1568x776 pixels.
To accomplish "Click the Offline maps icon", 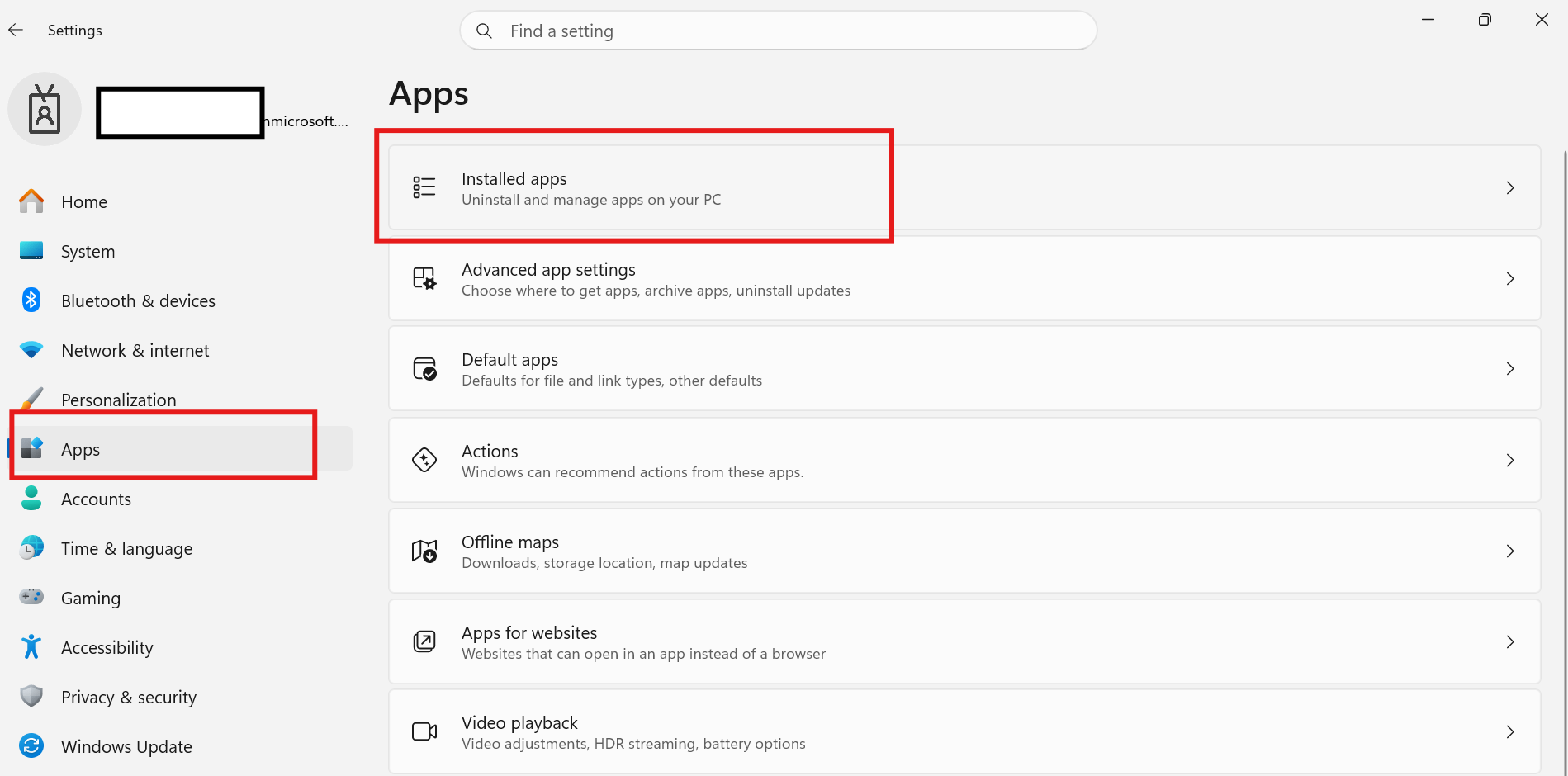I will click(x=424, y=551).
